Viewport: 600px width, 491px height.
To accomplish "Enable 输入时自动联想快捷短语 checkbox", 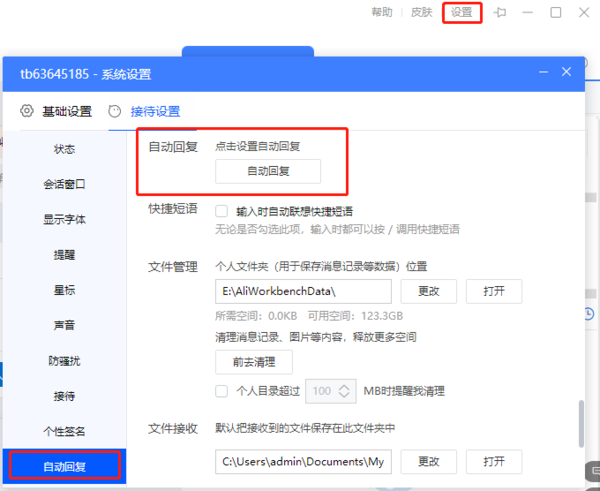I will pyautogui.click(x=222, y=211).
